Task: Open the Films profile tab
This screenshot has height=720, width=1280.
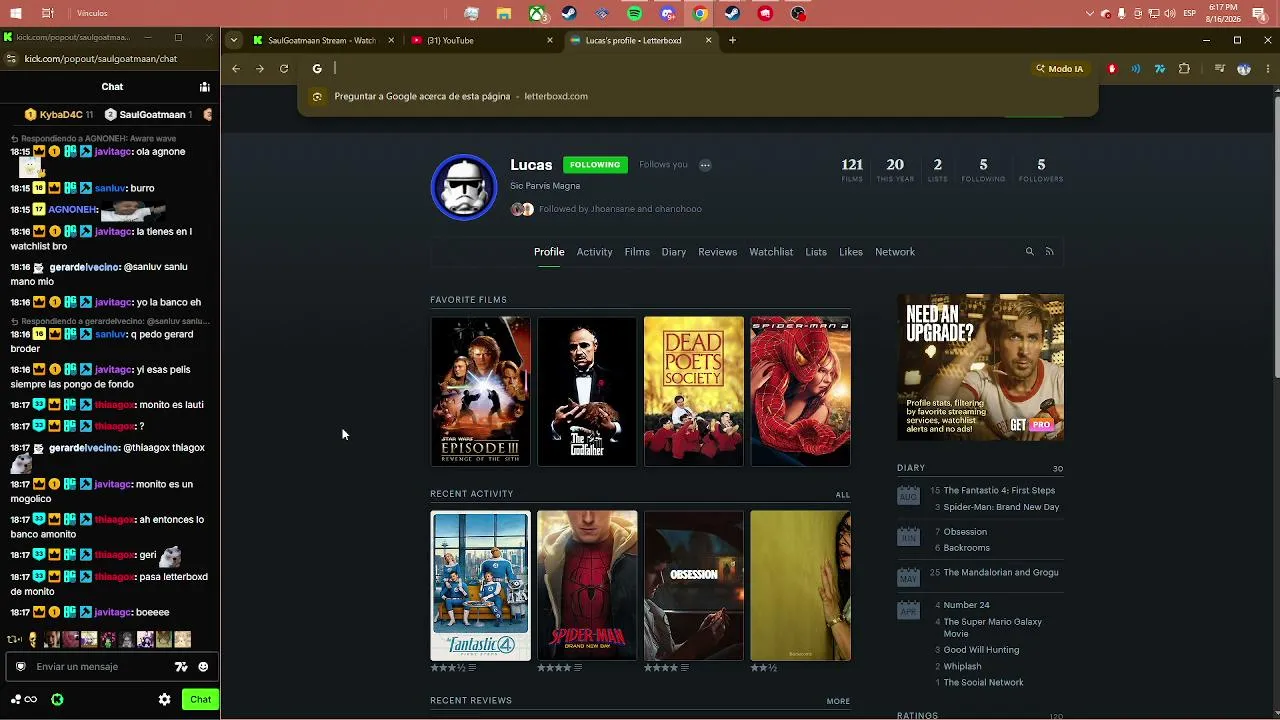Action: coord(637,252)
